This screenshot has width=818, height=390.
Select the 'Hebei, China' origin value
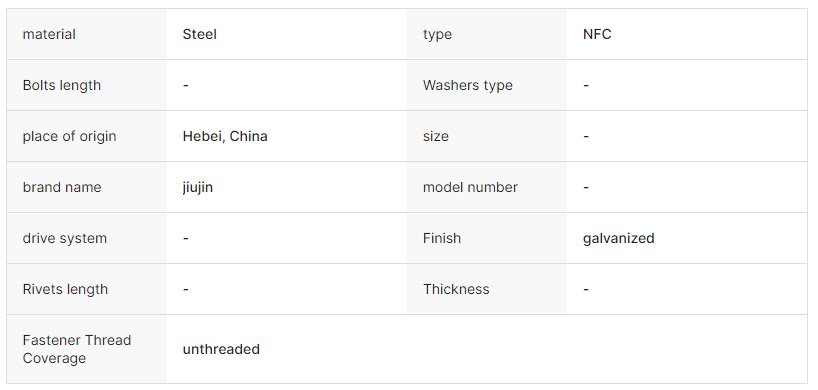225,137
